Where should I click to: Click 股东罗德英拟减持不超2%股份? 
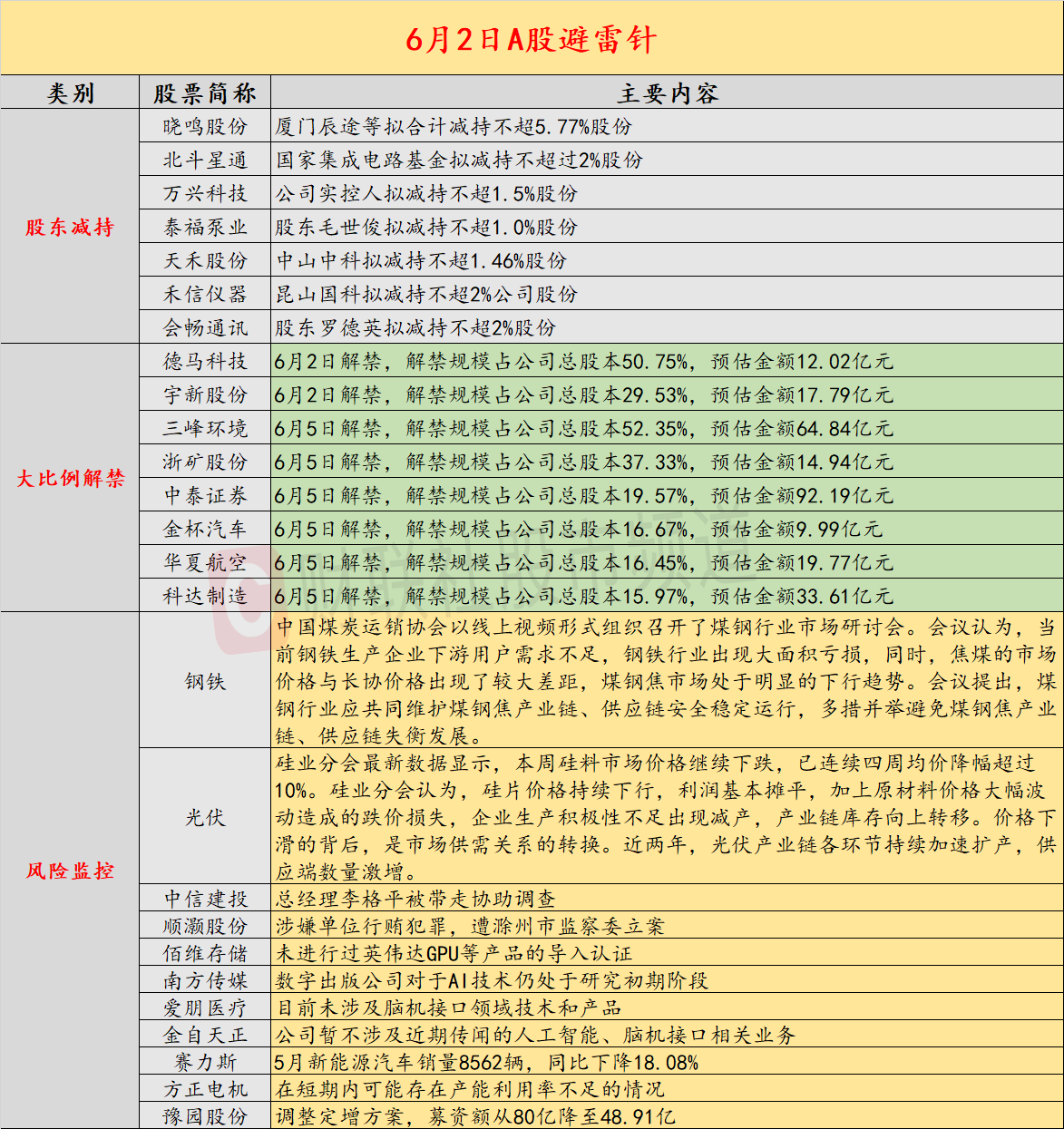coord(415,327)
